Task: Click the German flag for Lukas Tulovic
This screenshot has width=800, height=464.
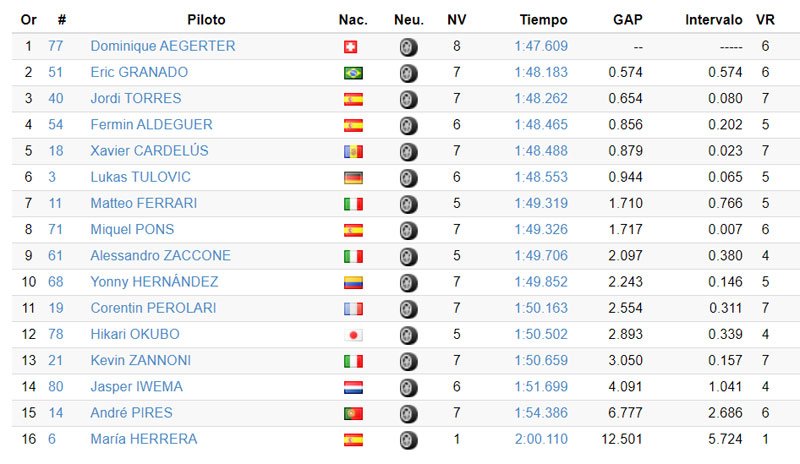Action: pyautogui.click(x=353, y=177)
